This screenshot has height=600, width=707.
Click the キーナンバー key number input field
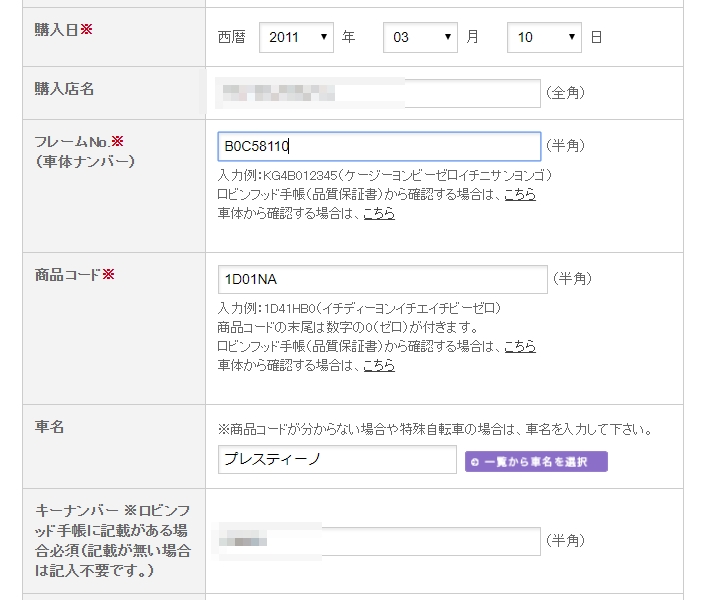pos(378,541)
